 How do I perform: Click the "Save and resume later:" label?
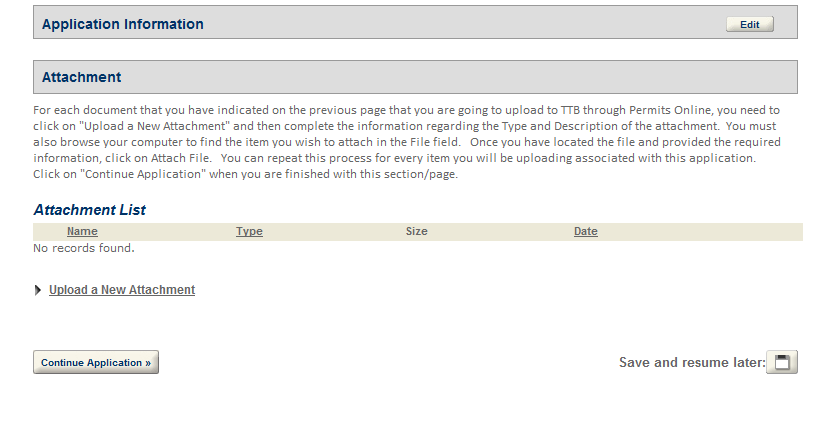(x=691, y=362)
